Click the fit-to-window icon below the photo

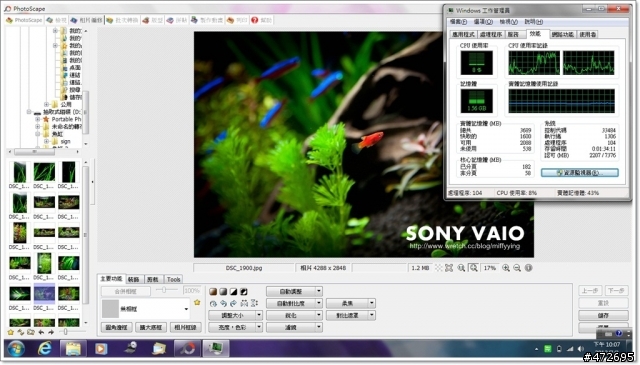(x=449, y=268)
